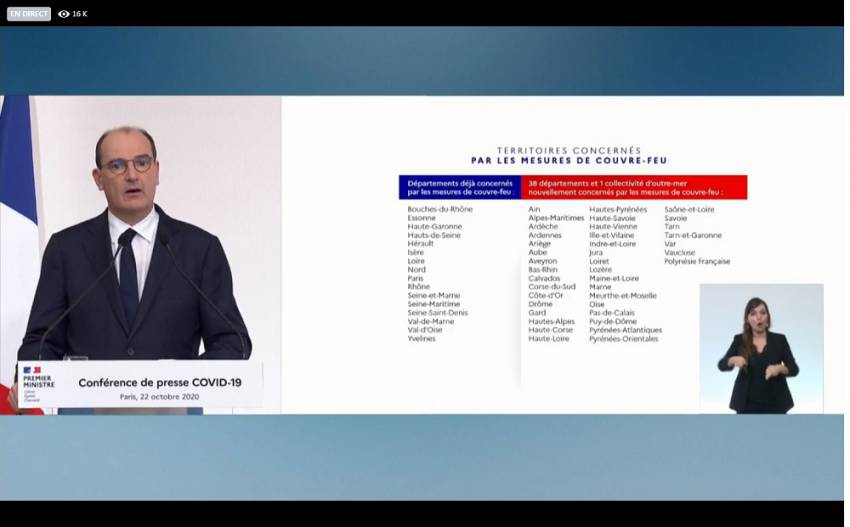Click 'Yvelines' in the blue column
The width and height of the screenshot is (850, 527).
tap(421, 338)
